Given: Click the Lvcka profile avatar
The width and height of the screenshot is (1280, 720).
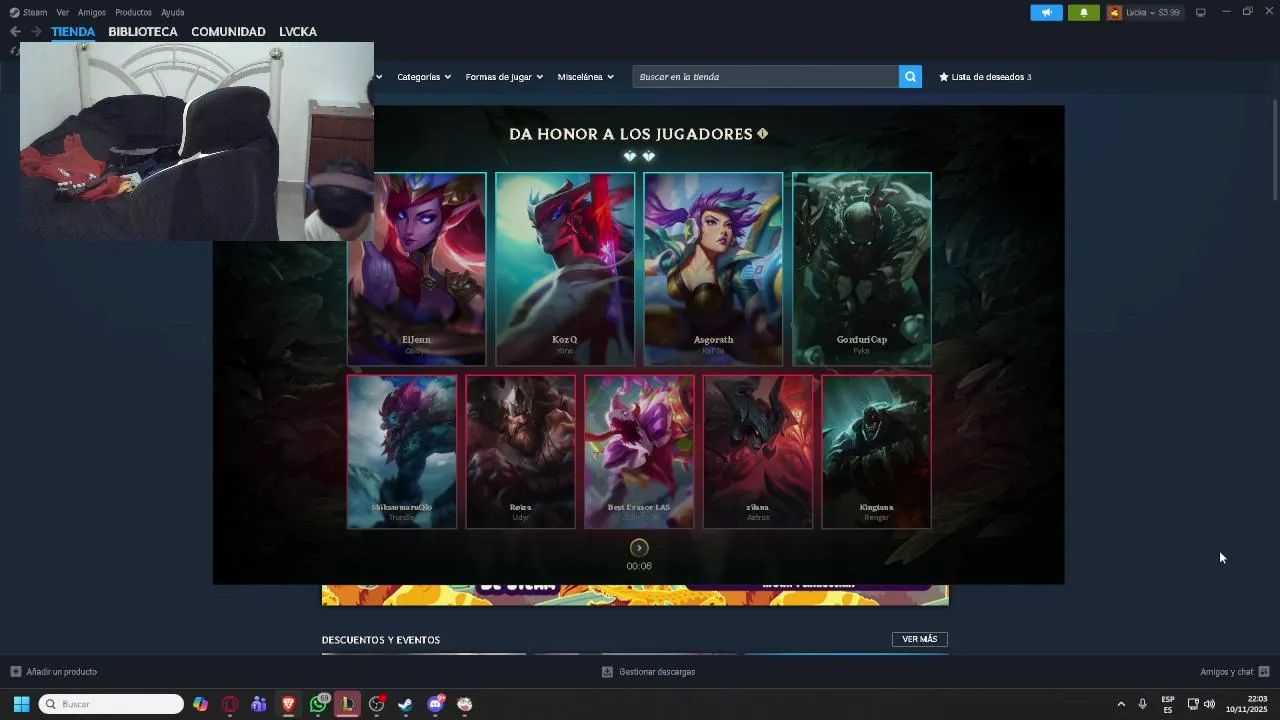Looking at the screenshot, I should (x=1114, y=12).
